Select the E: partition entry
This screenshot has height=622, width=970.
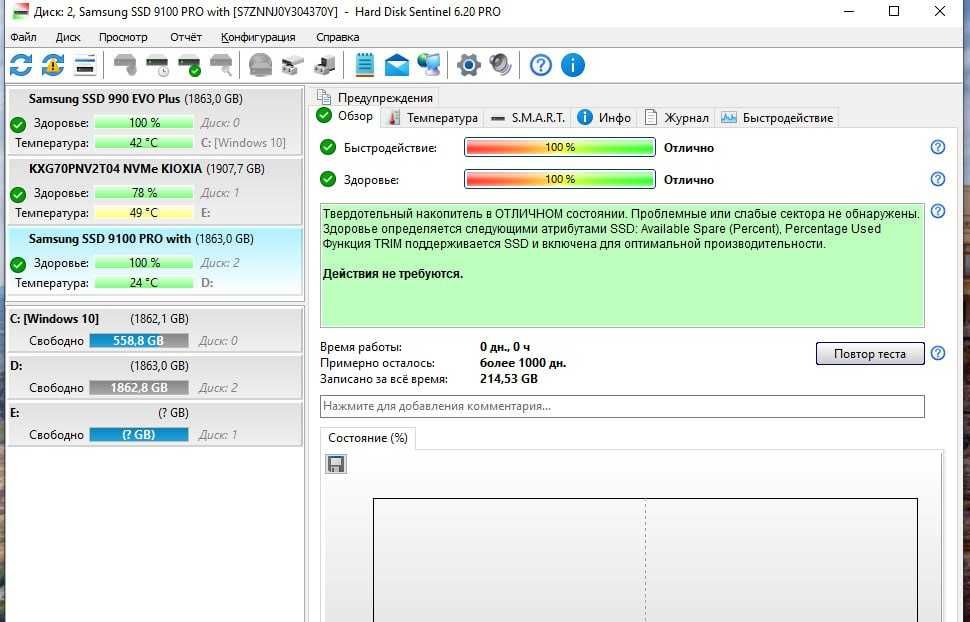point(155,424)
